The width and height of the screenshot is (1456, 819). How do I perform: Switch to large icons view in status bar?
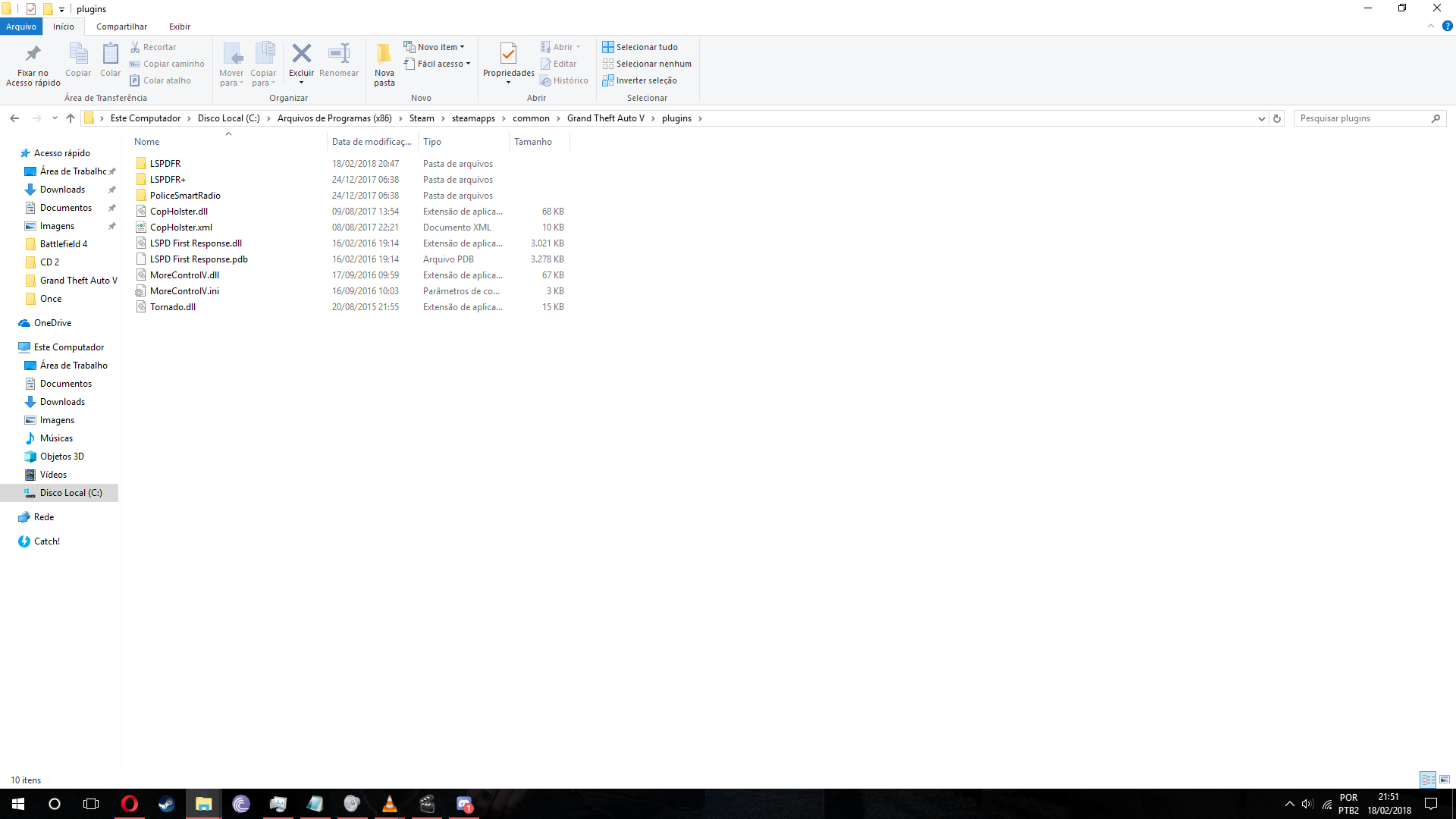[x=1445, y=780]
